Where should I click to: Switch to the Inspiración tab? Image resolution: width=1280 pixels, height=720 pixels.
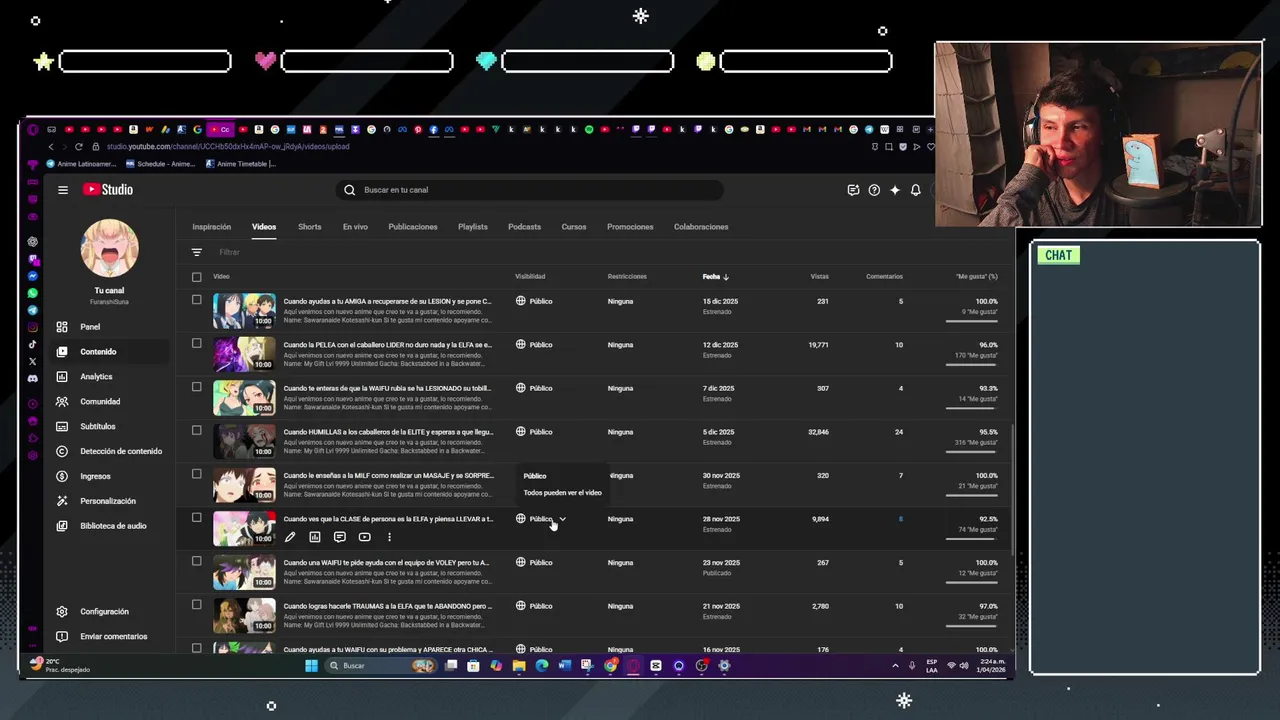click(212, 227)
